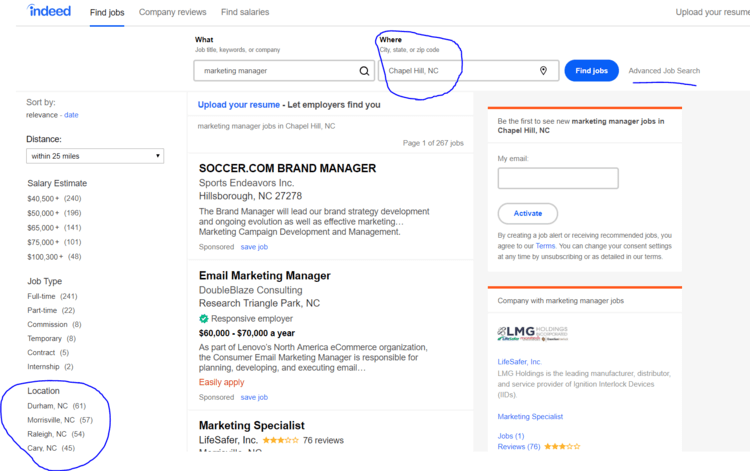Click the blue Find jobs button
The image size is (750, 471).
[x=591, y=71]
